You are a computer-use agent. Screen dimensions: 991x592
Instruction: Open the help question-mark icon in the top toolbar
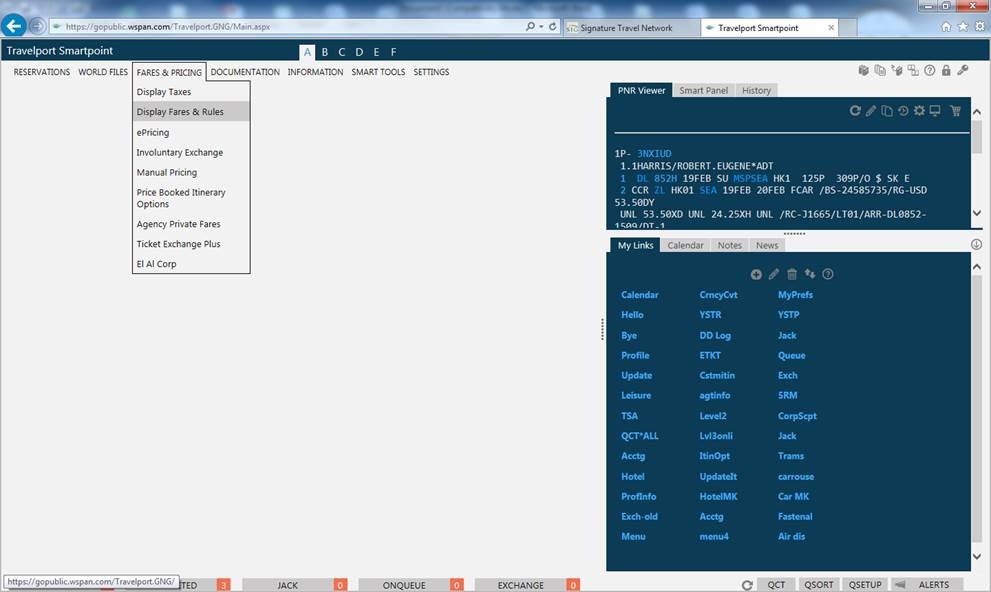click(930, 70)
